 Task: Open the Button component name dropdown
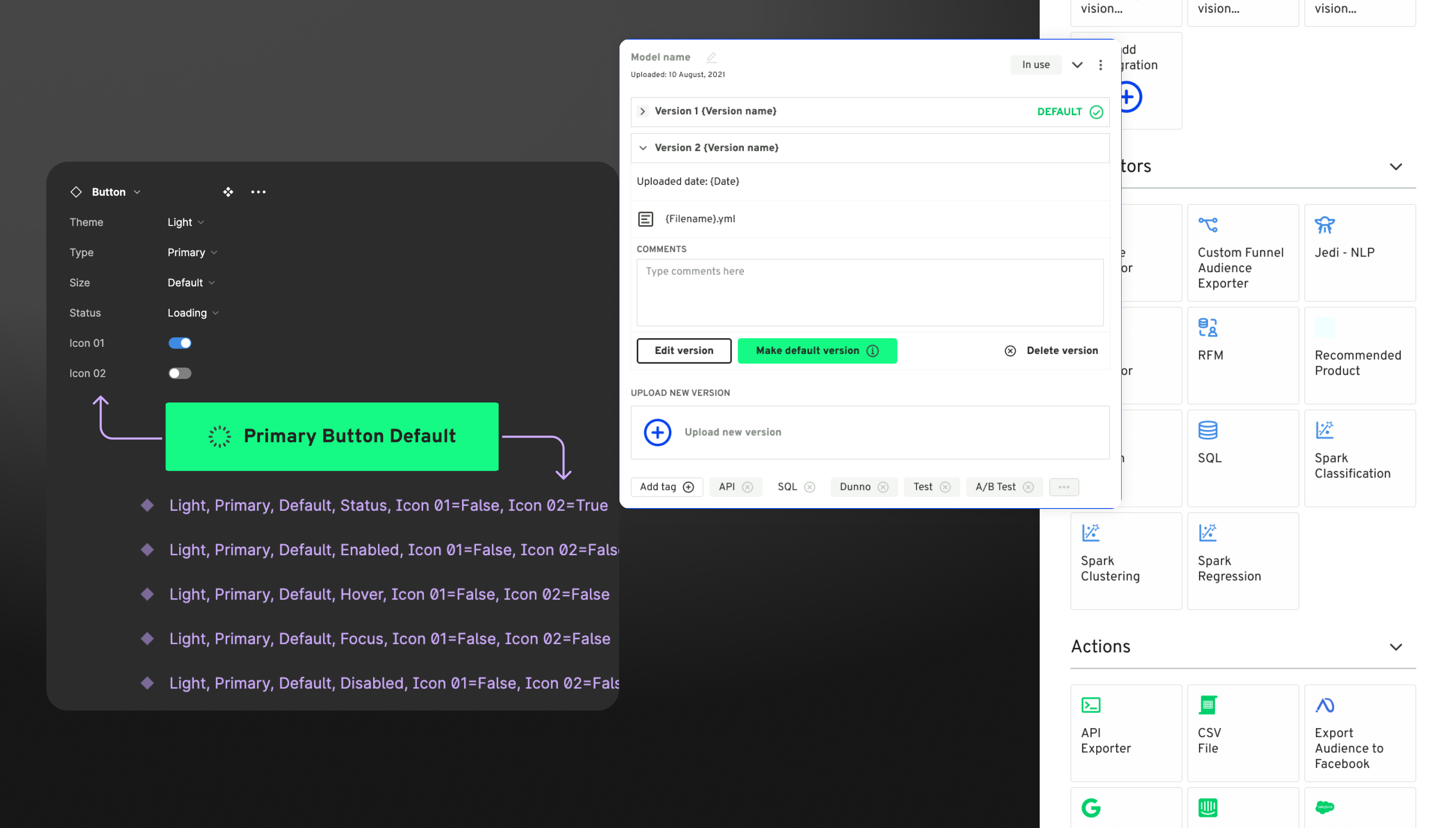tap(116, 192)
